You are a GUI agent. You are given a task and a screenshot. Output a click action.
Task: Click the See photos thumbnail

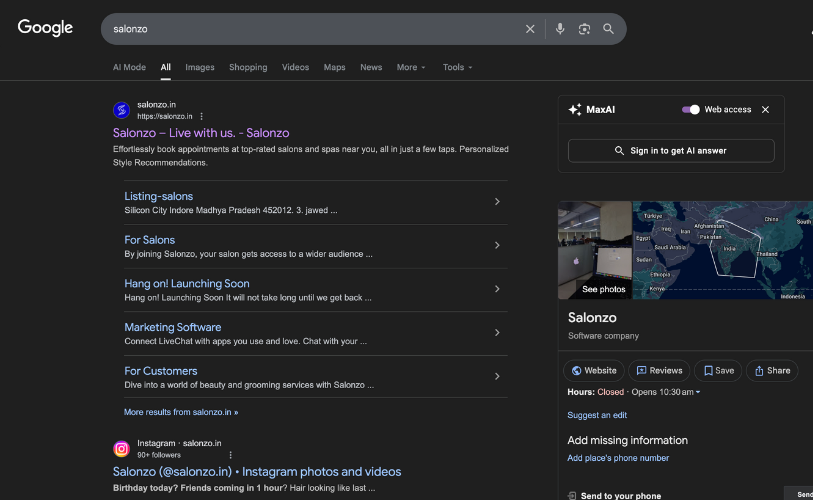[595, 250]
